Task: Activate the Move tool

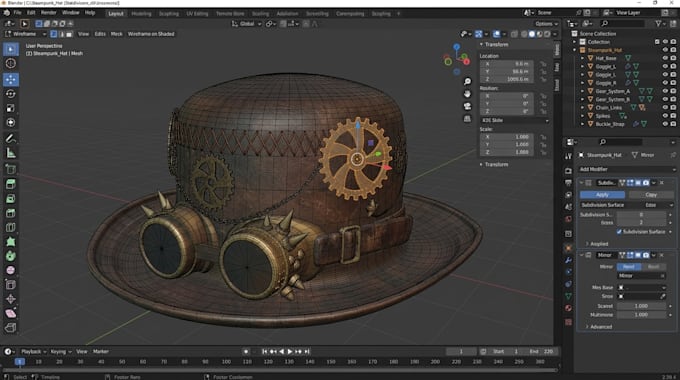Action: pos(11,79)
